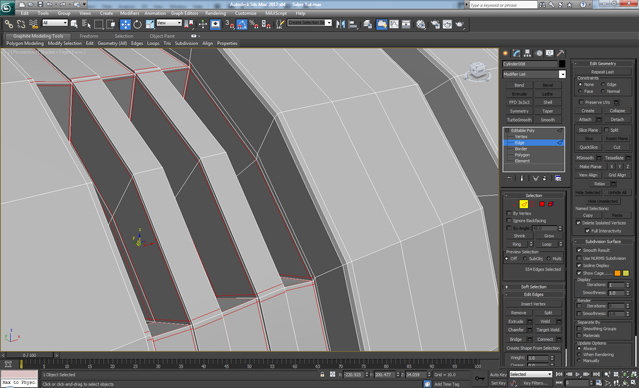Click the Mirror tool icon
This screenshot has width=639, height=388.
[341, 24]
